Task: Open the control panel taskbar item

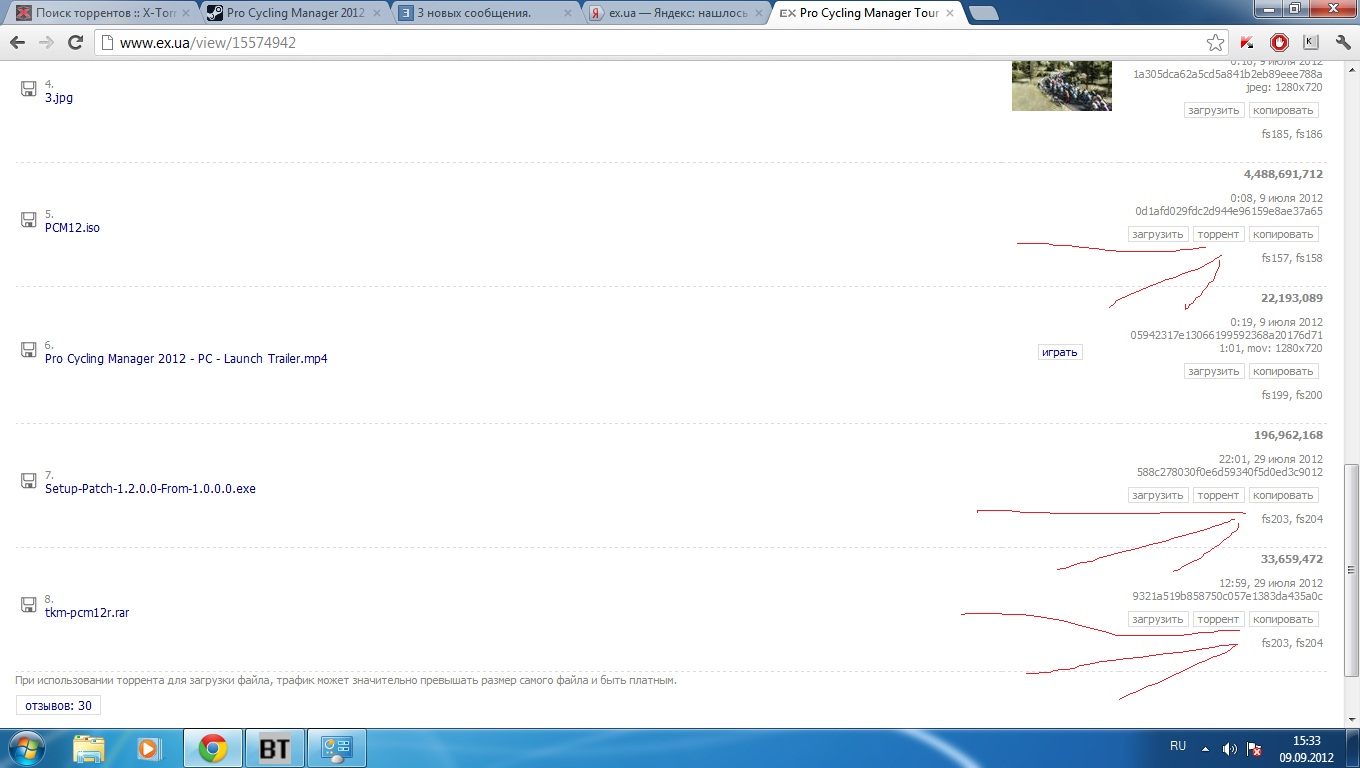Action: (x=335, y=748)
